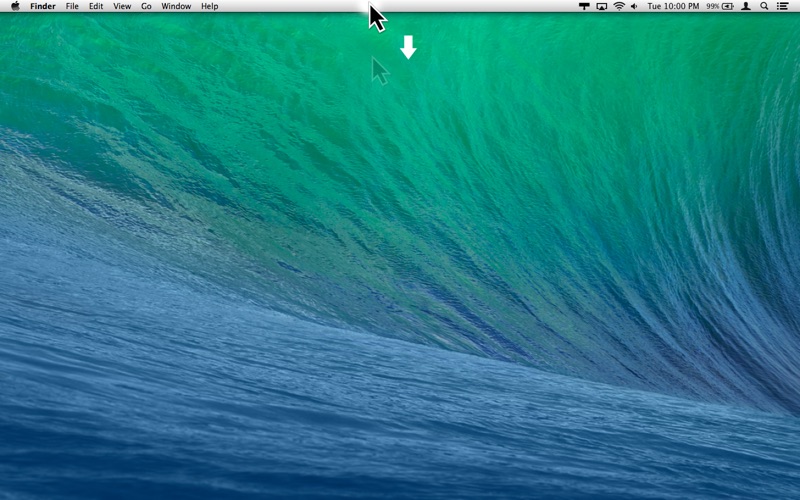Open the AirPlay display menu
Viewport: 800px width, 500px height.
602,6
